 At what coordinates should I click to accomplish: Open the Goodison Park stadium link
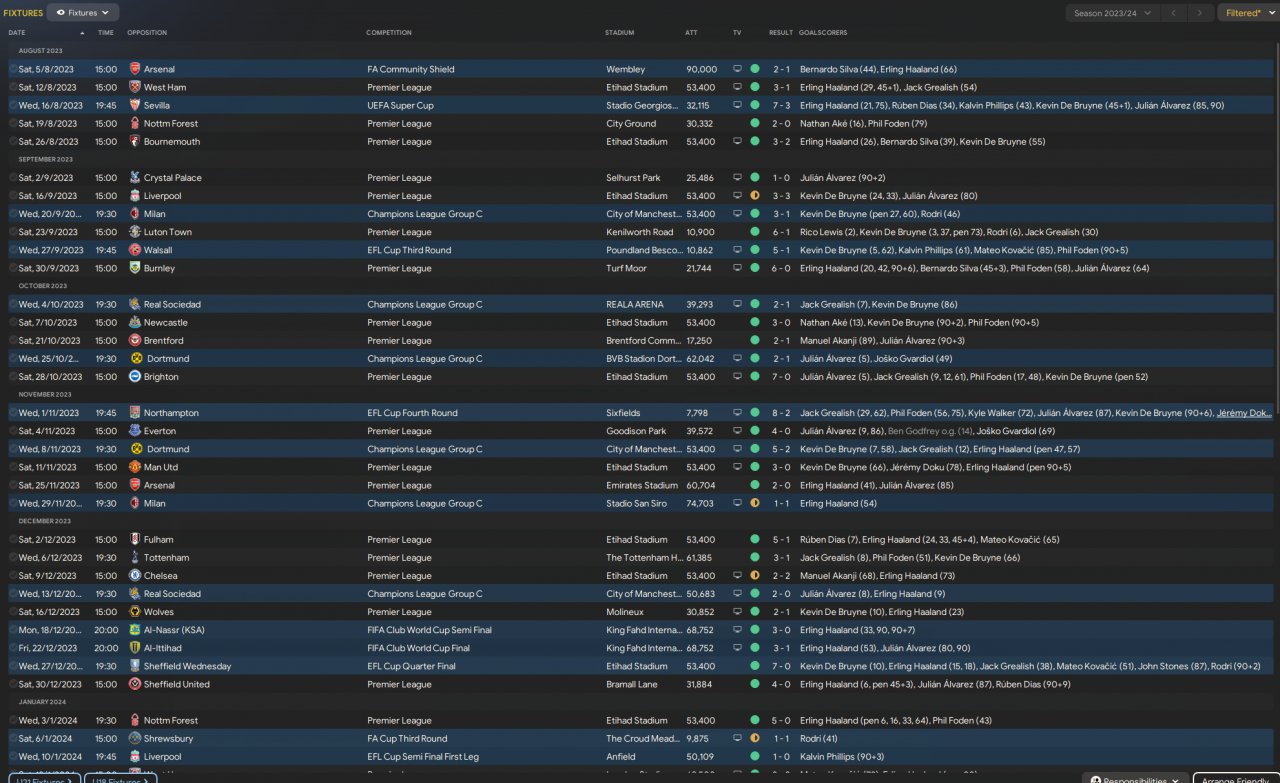[x=636, y=431]
